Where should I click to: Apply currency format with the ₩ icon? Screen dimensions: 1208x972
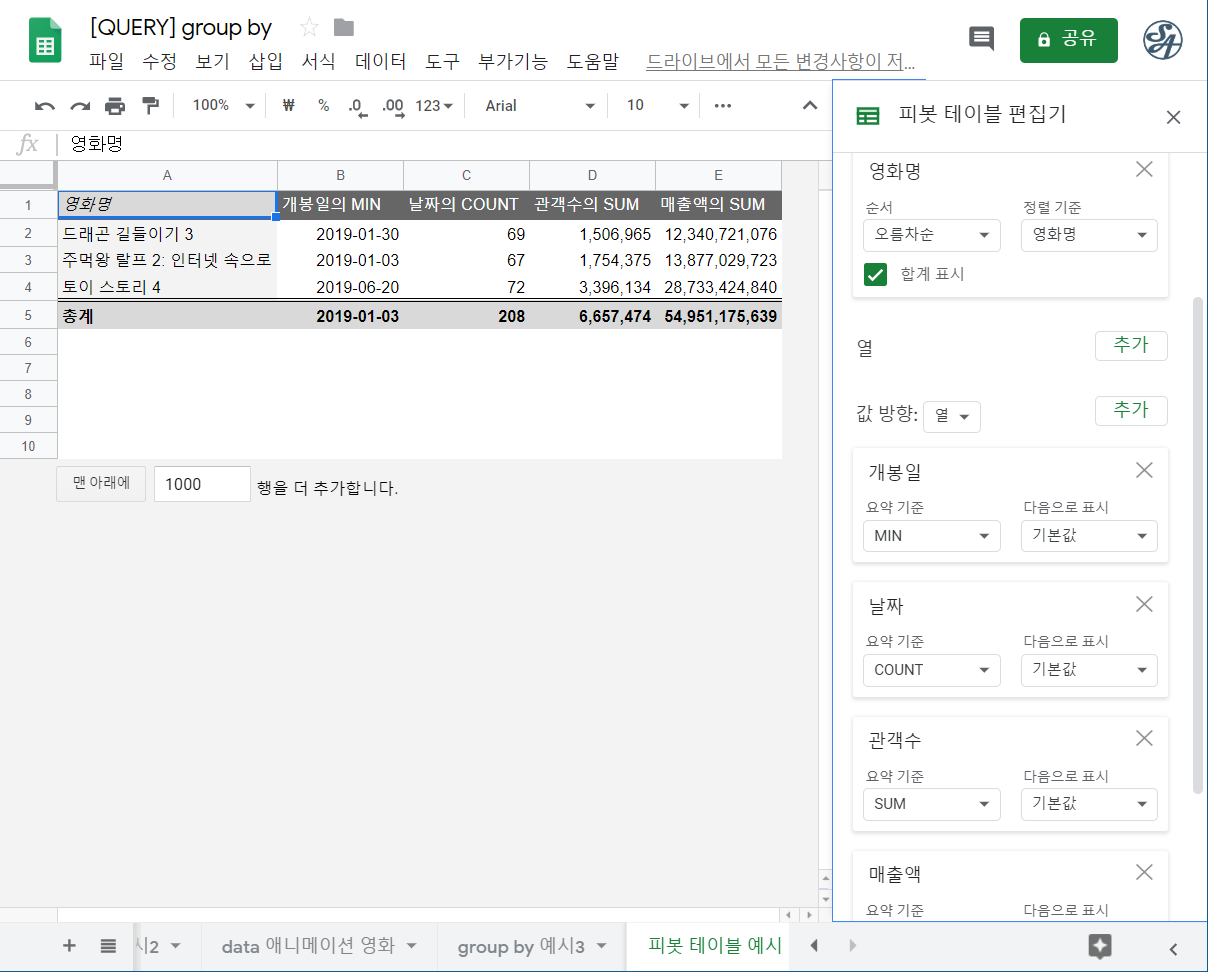[288, 105]
